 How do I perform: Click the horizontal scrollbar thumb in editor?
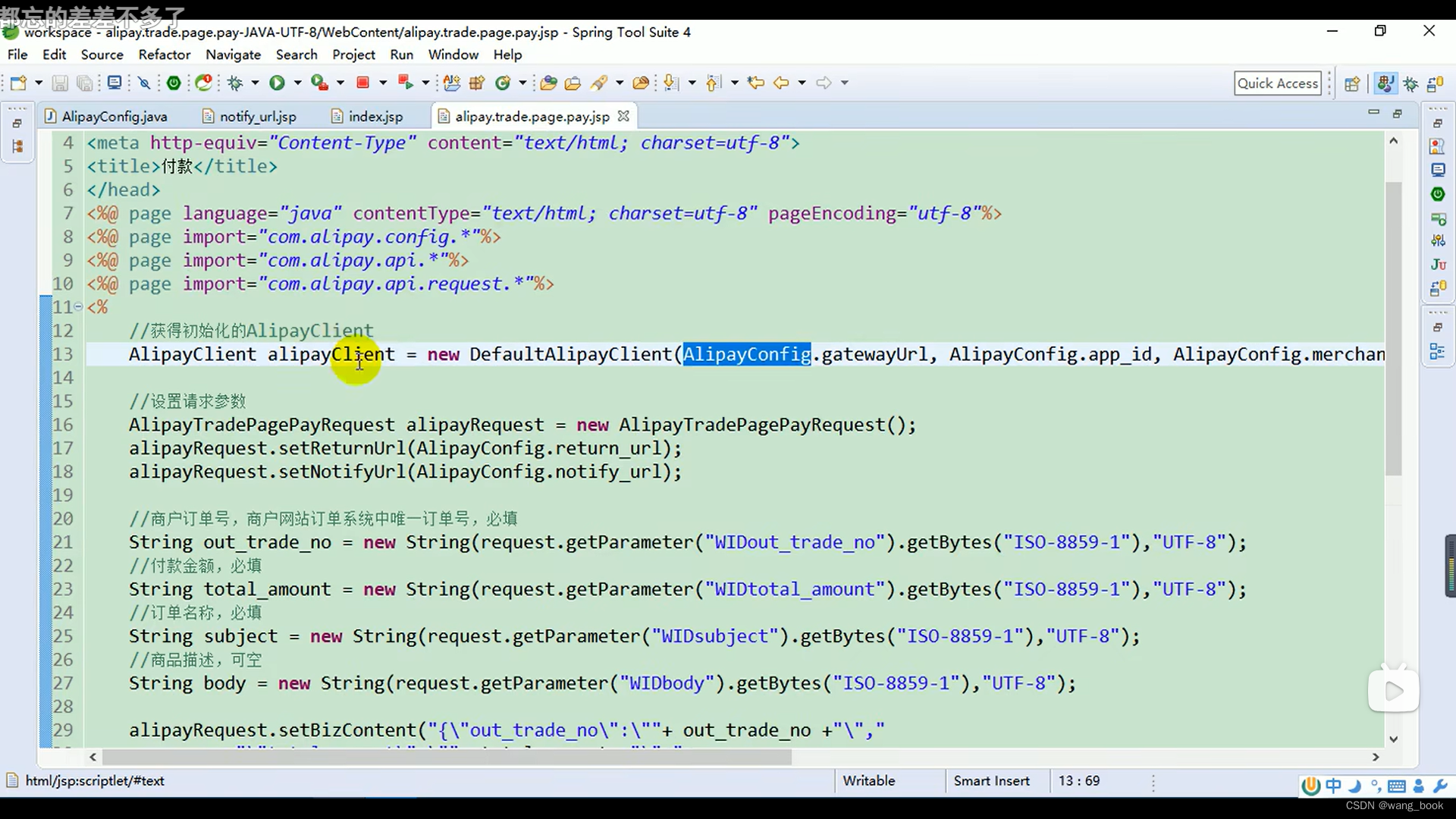pos(447,757)
